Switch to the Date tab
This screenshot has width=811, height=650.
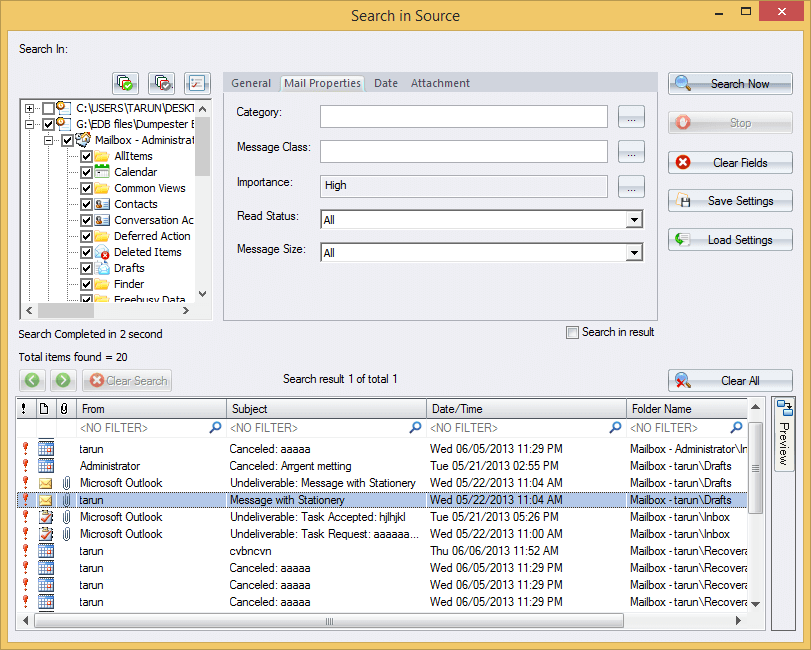(385, 83)
